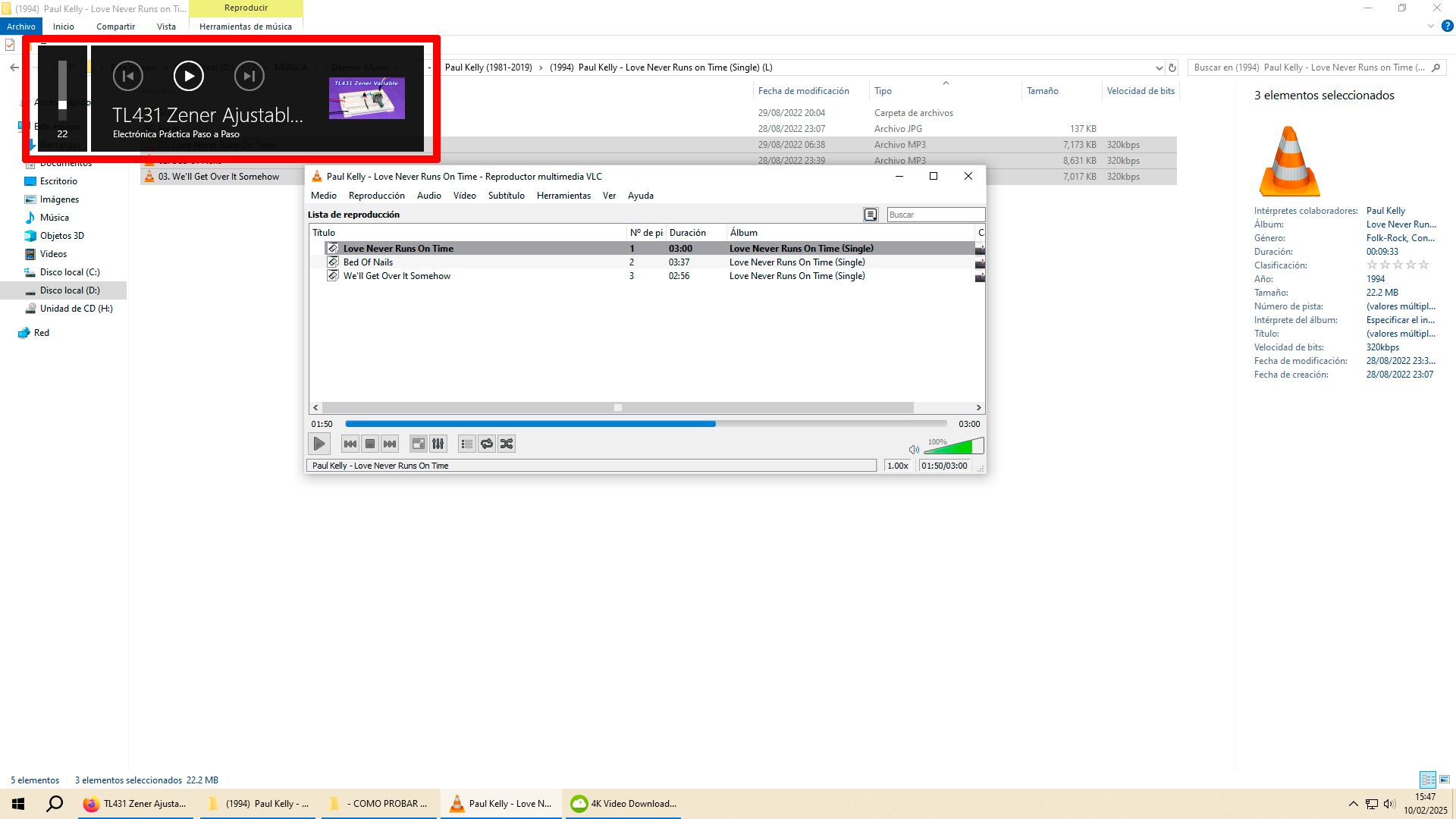This screenshot has width=1456, height=819.
Task: Select Bed Of Nails playlist row
Action: coord(646,262)
